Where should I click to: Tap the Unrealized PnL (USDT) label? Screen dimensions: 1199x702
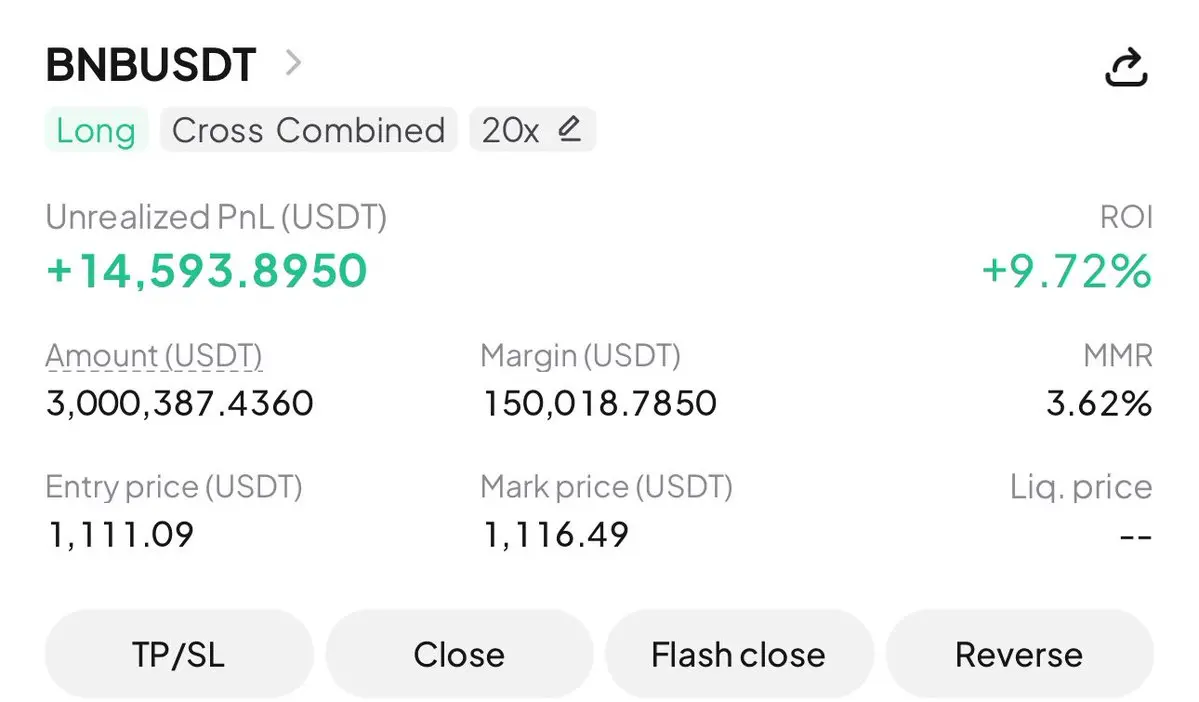pyautogui.click(x=216, y=217)
